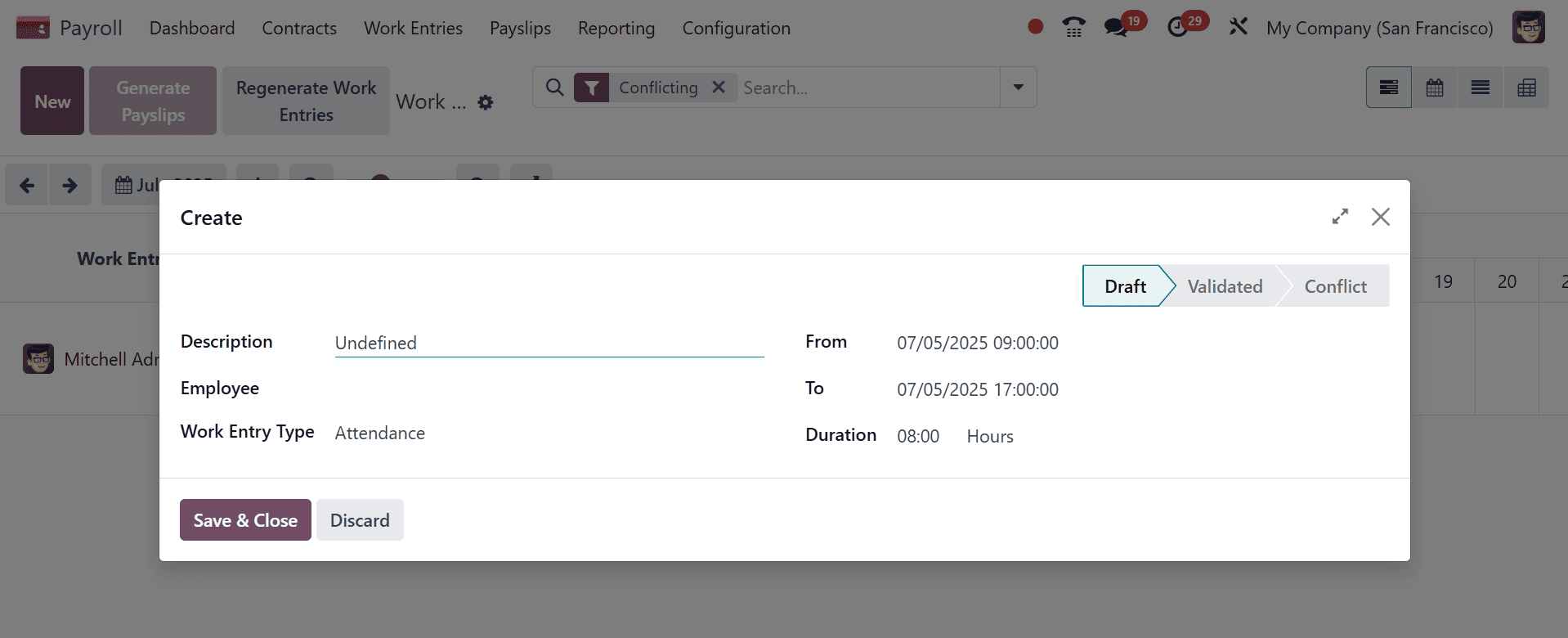
Task: Open the Payroll app home icon
Action: pyautogui.click(x=33, y=28)
